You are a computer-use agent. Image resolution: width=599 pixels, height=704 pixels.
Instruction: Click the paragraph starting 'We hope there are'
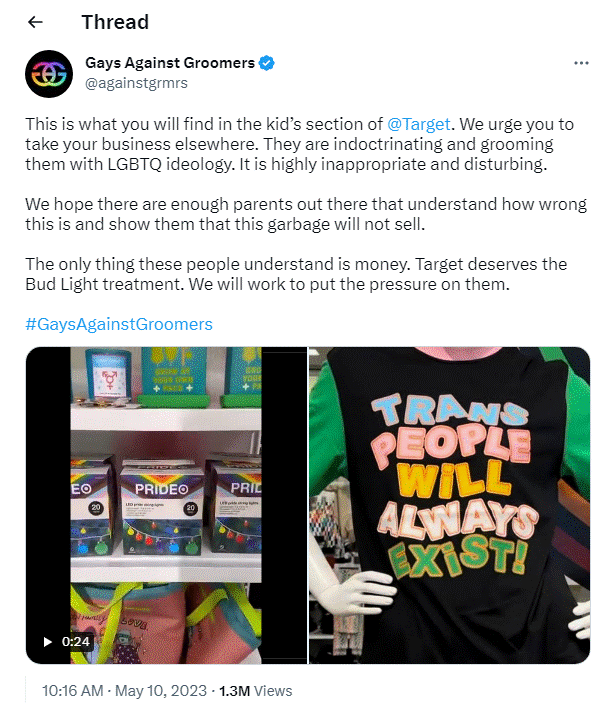point(306,214)
